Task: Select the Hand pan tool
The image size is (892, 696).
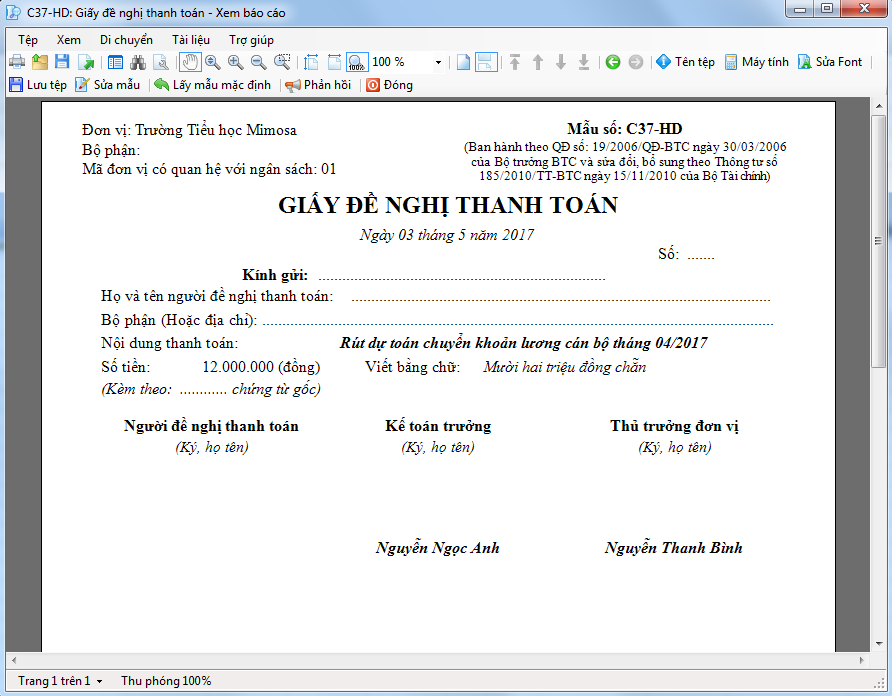Action: click(190, 62)
